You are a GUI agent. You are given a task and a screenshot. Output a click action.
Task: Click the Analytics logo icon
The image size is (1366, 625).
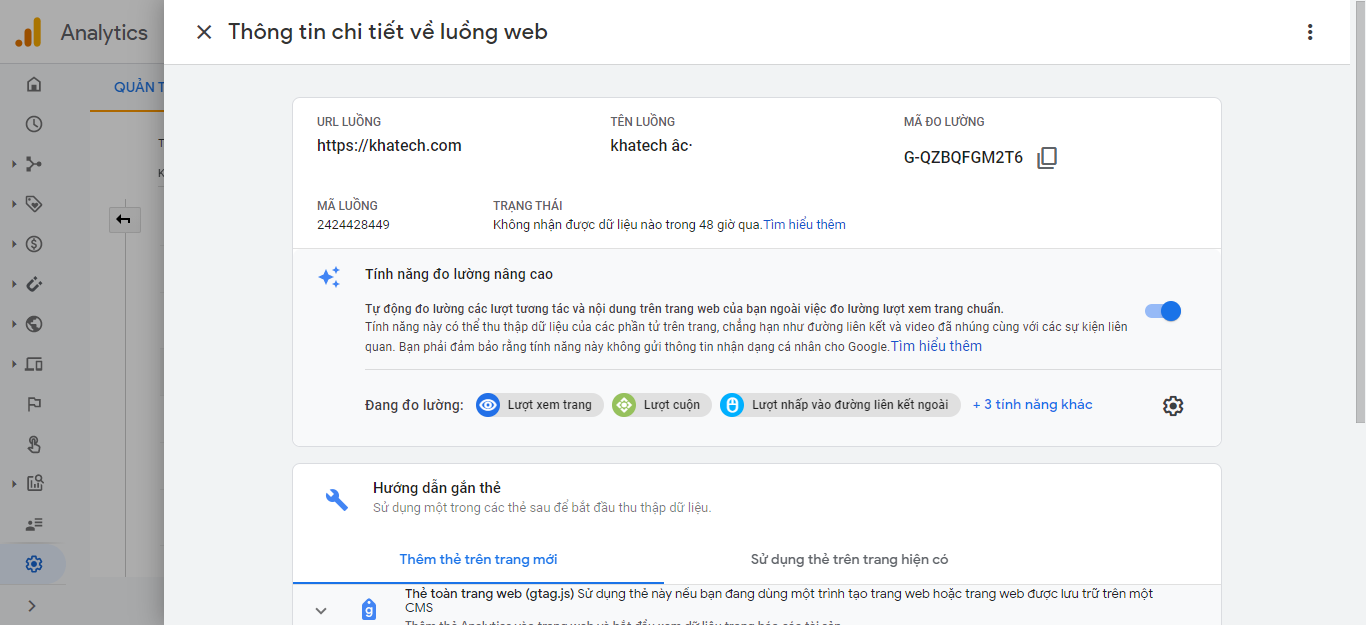pyautogui.click(x=27, y=33)
